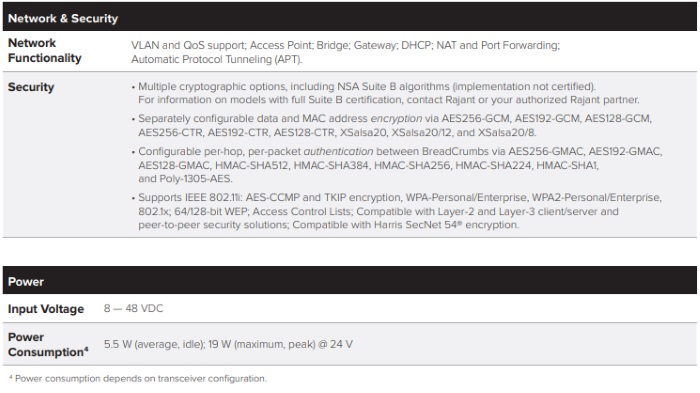Screen dimensions: 700x393
Task: Click the AES256-GCM text
Action: 475,118
